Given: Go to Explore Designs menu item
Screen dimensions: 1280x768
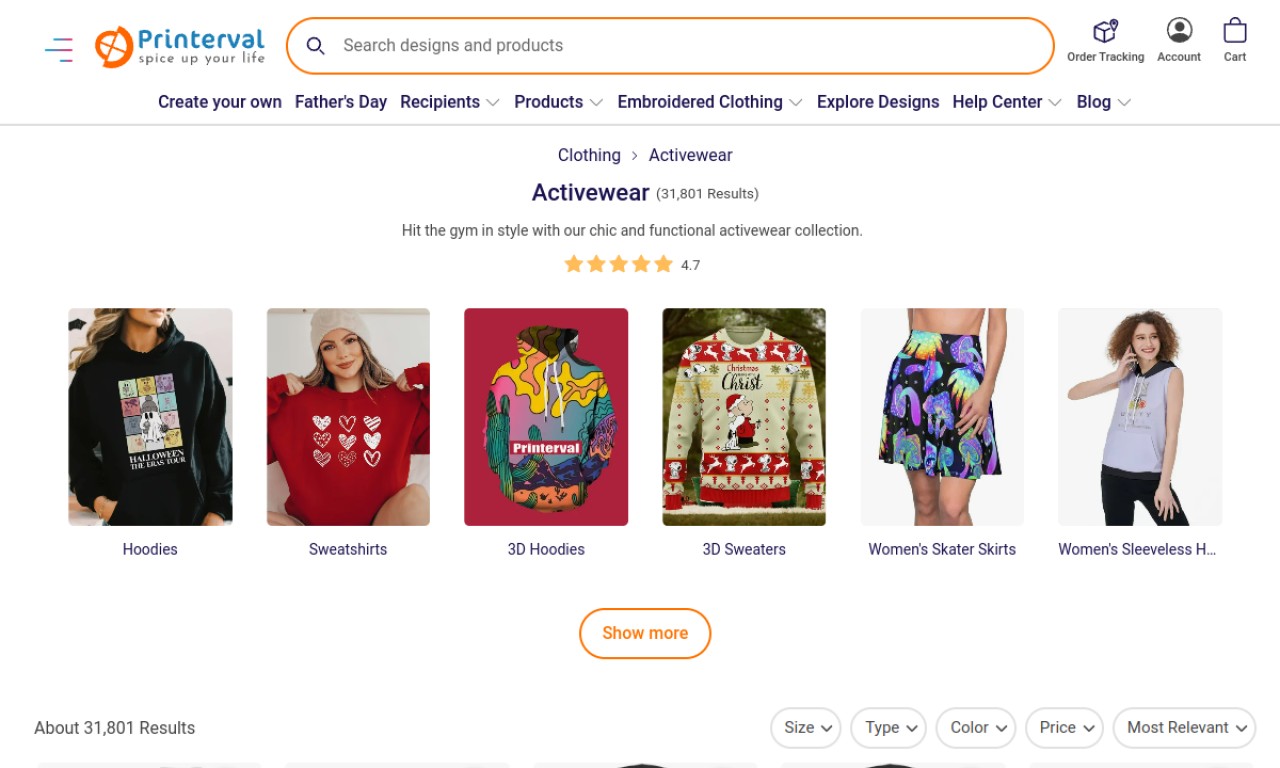Looking at the screenshot, I should point(878,102).
